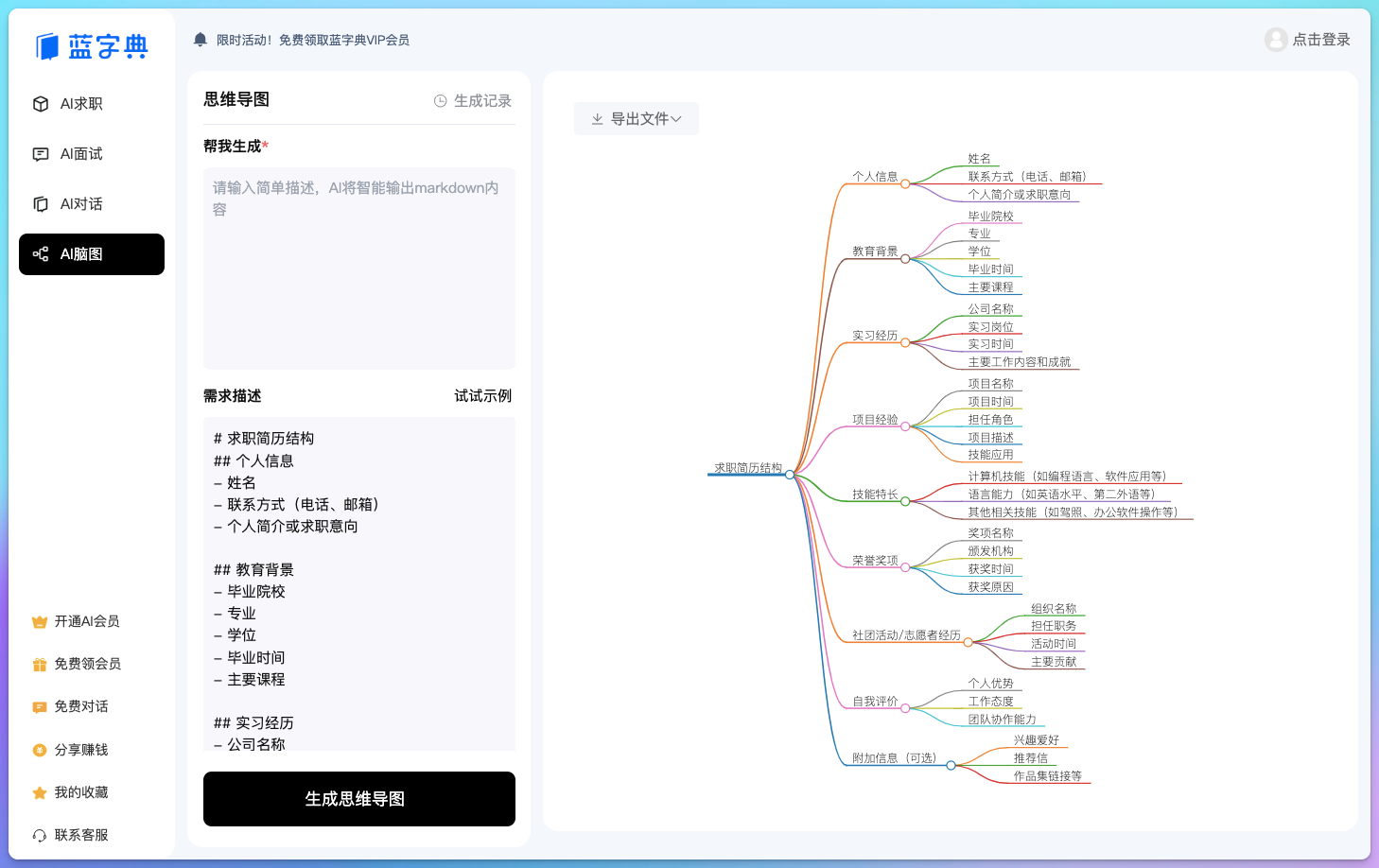
Task: Click the star icon for 我的收藏
Action: tap(40, 793)
